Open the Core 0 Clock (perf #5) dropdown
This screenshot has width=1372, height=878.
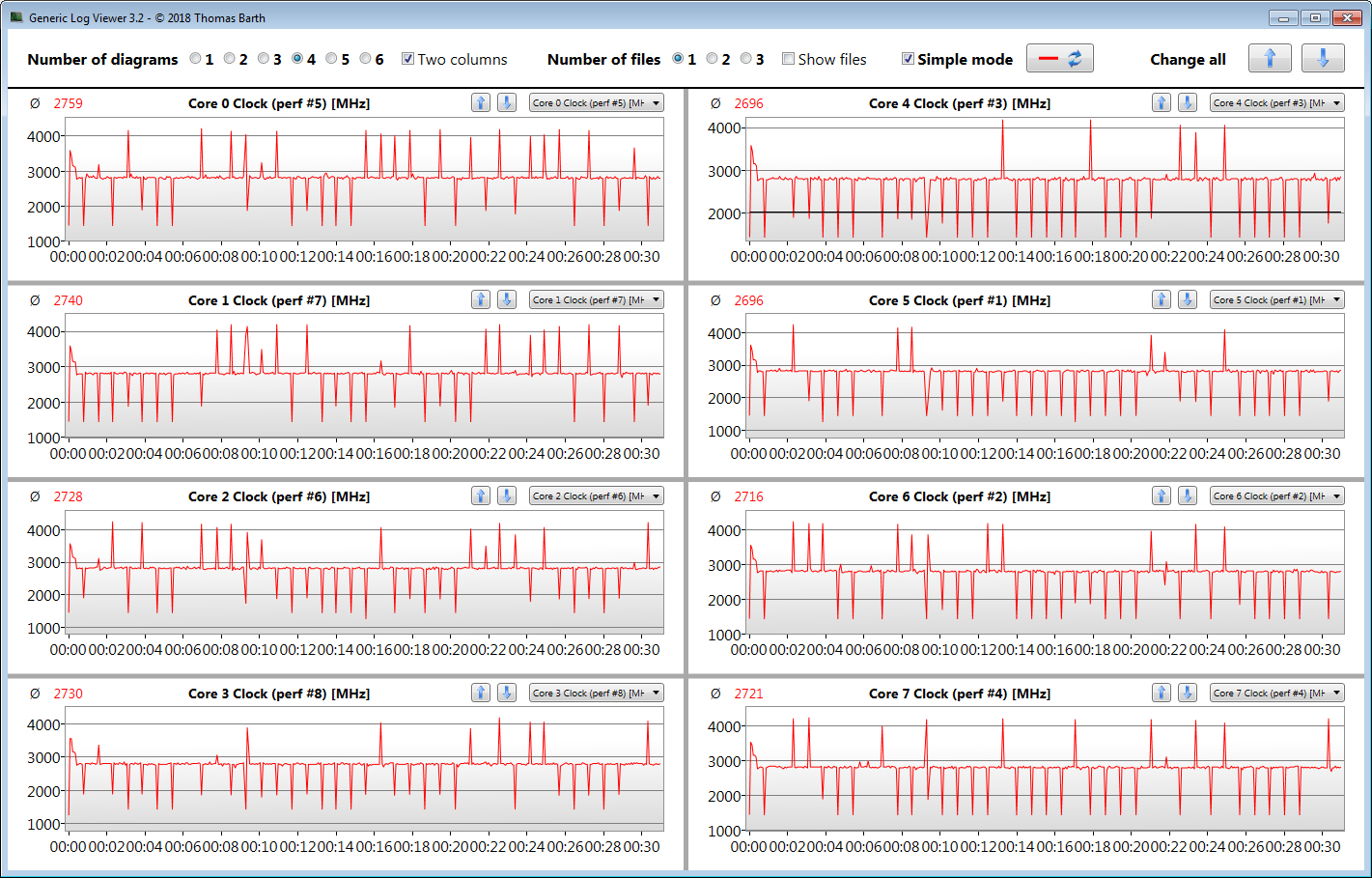click(597, 102)
